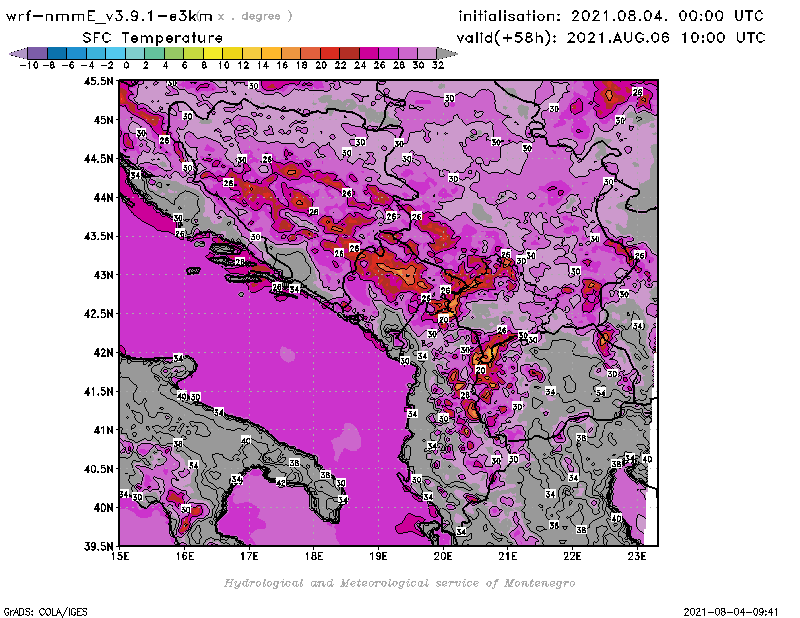Select the '14' value on the color scale
The height and width of the screenshot is (618, 800).
[262, 65]
